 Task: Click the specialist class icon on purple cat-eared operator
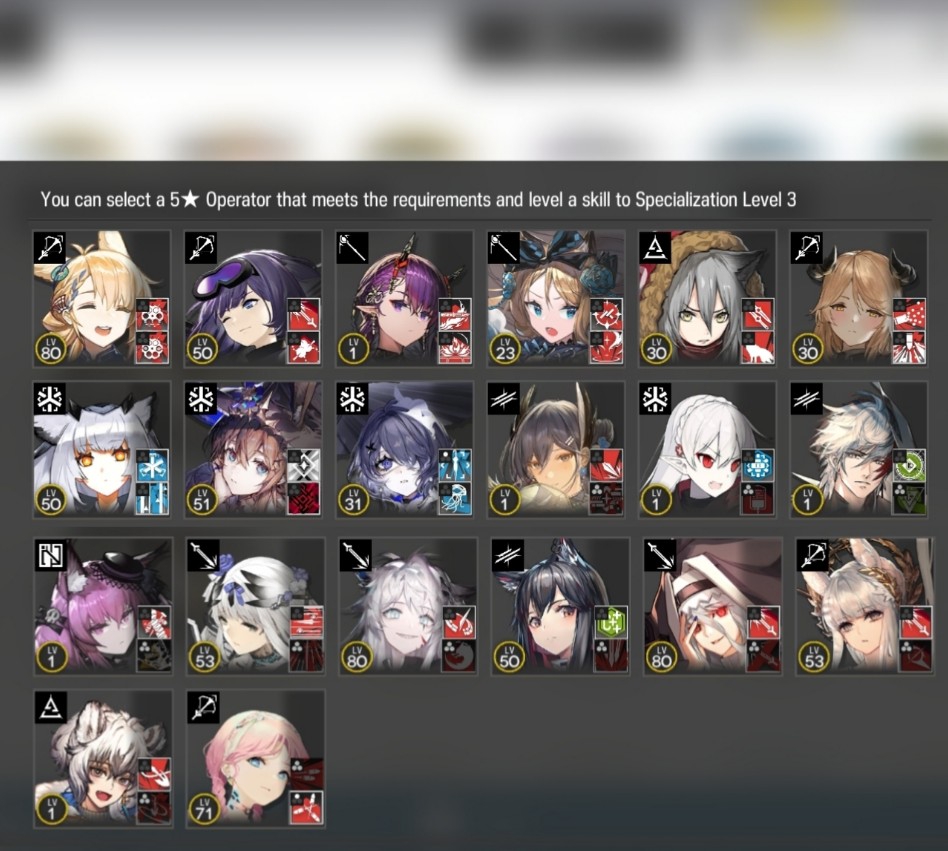[x=51, y=555]
